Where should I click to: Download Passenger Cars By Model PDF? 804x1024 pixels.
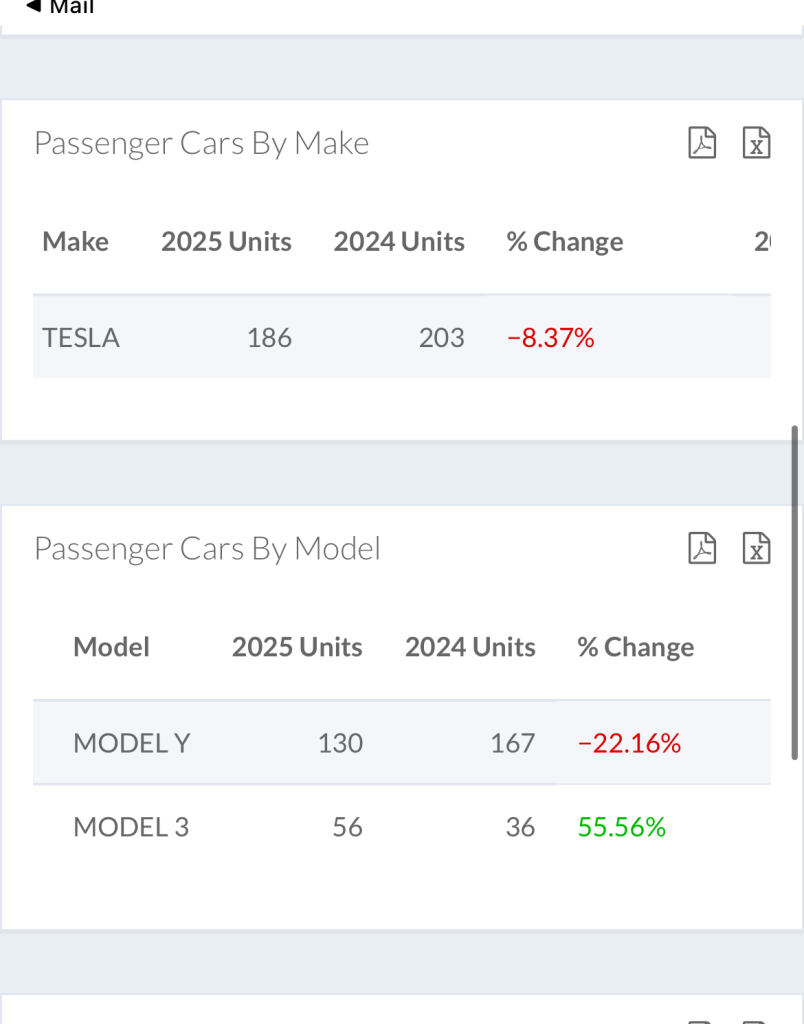(702, 548)
